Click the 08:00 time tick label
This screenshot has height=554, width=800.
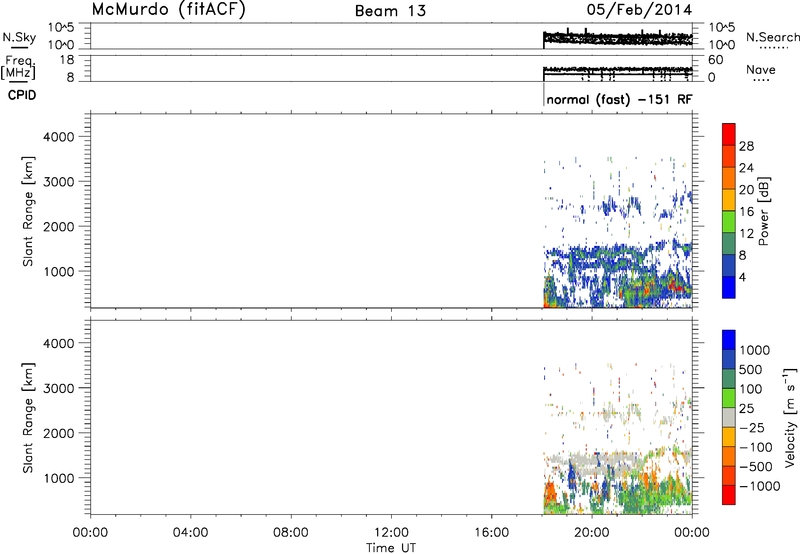[290, 533]
